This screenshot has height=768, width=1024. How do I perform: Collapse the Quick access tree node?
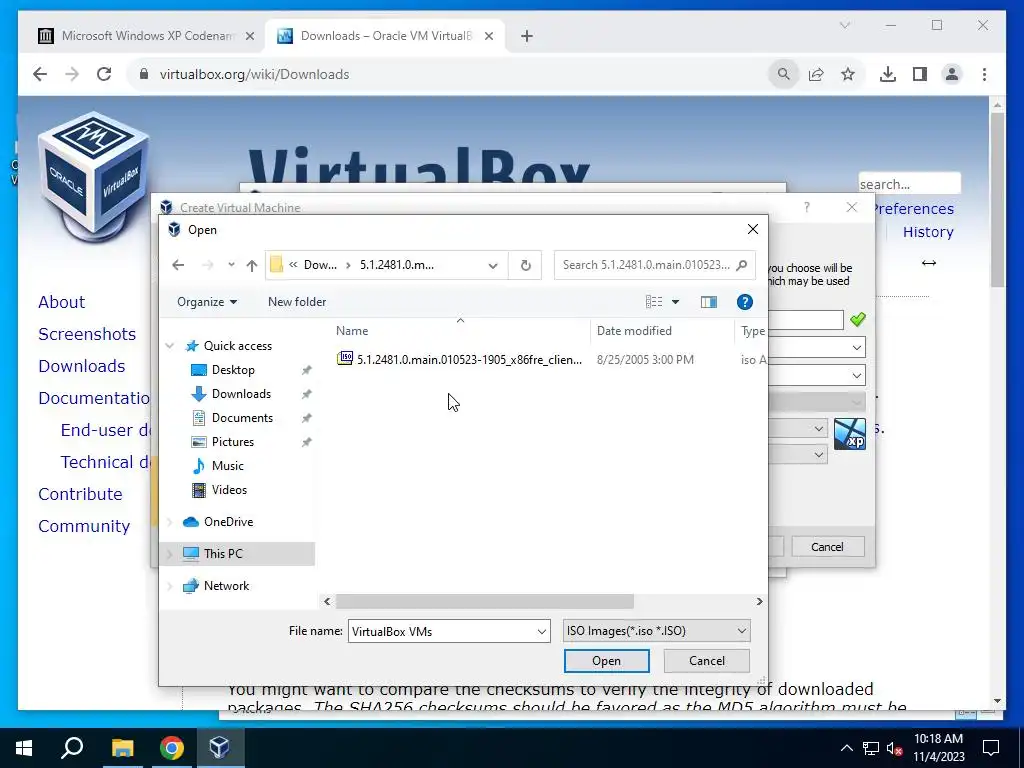(x=170, y=346)
